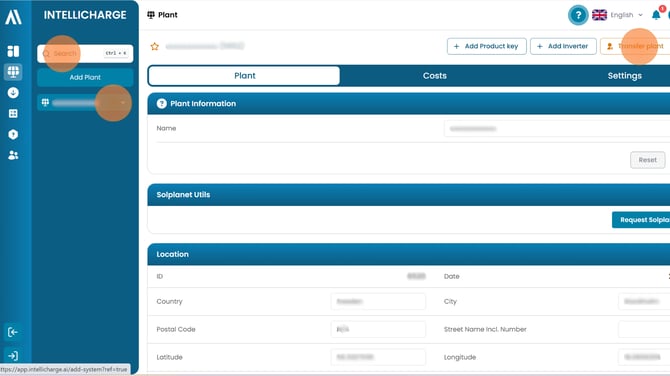The width and height of the screenshot is (670, 376).
Task: Click the Transfer plant button
Action: tap(635, 46)
